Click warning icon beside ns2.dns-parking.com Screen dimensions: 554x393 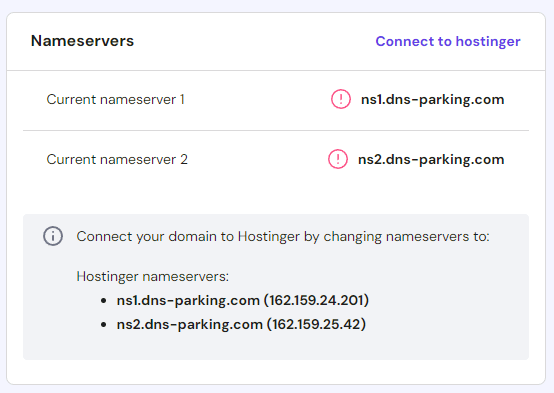tap(338, 159)
